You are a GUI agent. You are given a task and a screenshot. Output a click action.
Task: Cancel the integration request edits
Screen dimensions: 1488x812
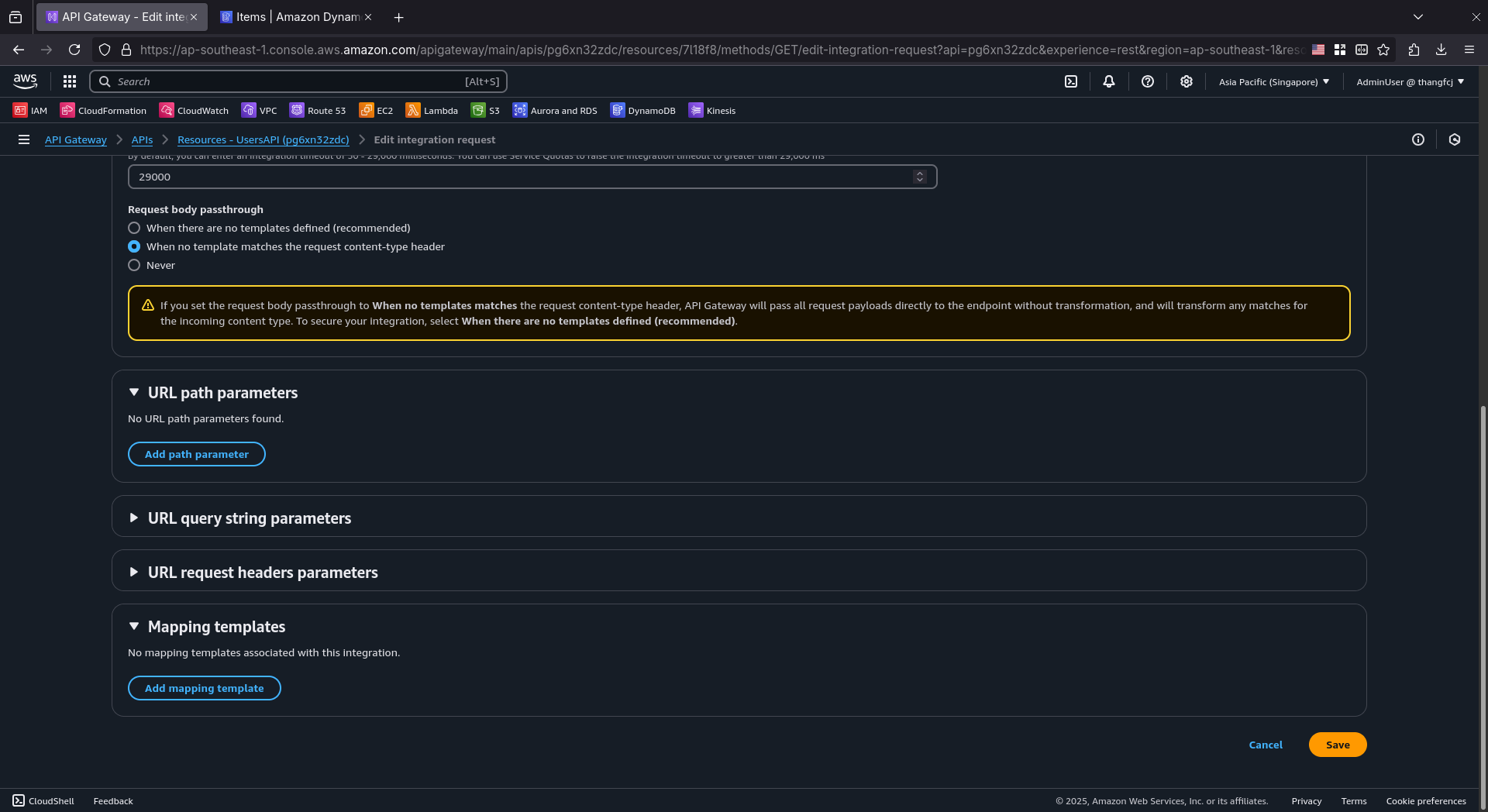pyautogui.click(x=1266, y=745)
